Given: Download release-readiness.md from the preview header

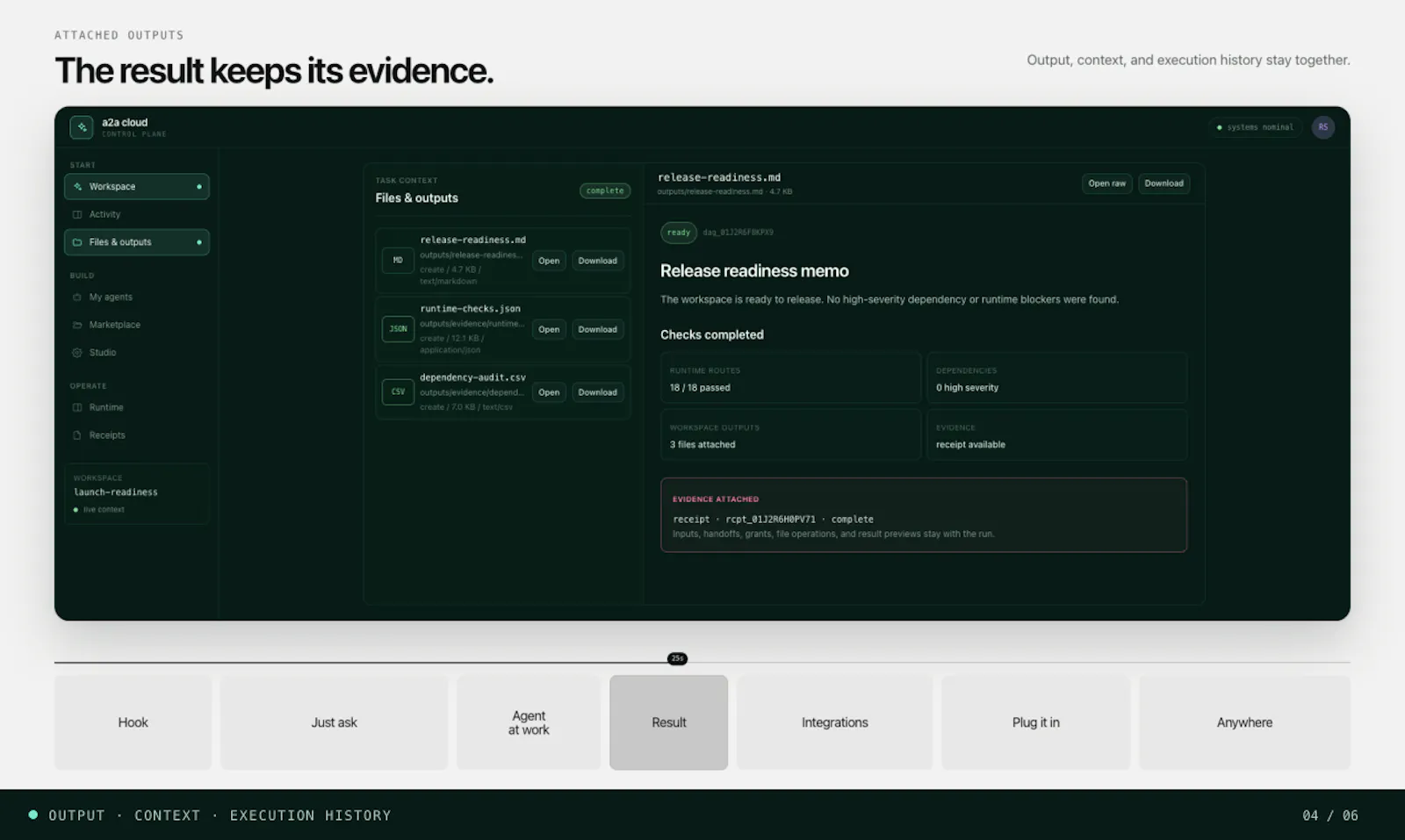Looking at the screenshot, I should pyautogui.click(x=1164, y=183).
